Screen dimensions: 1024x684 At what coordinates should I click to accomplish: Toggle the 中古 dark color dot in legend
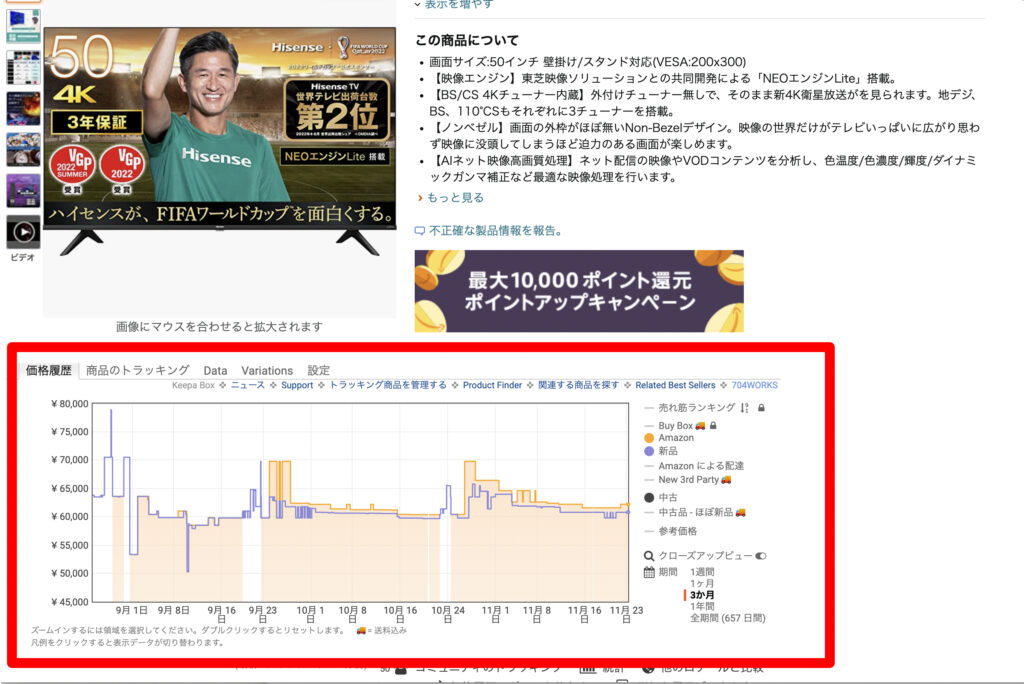coord(649,497)
